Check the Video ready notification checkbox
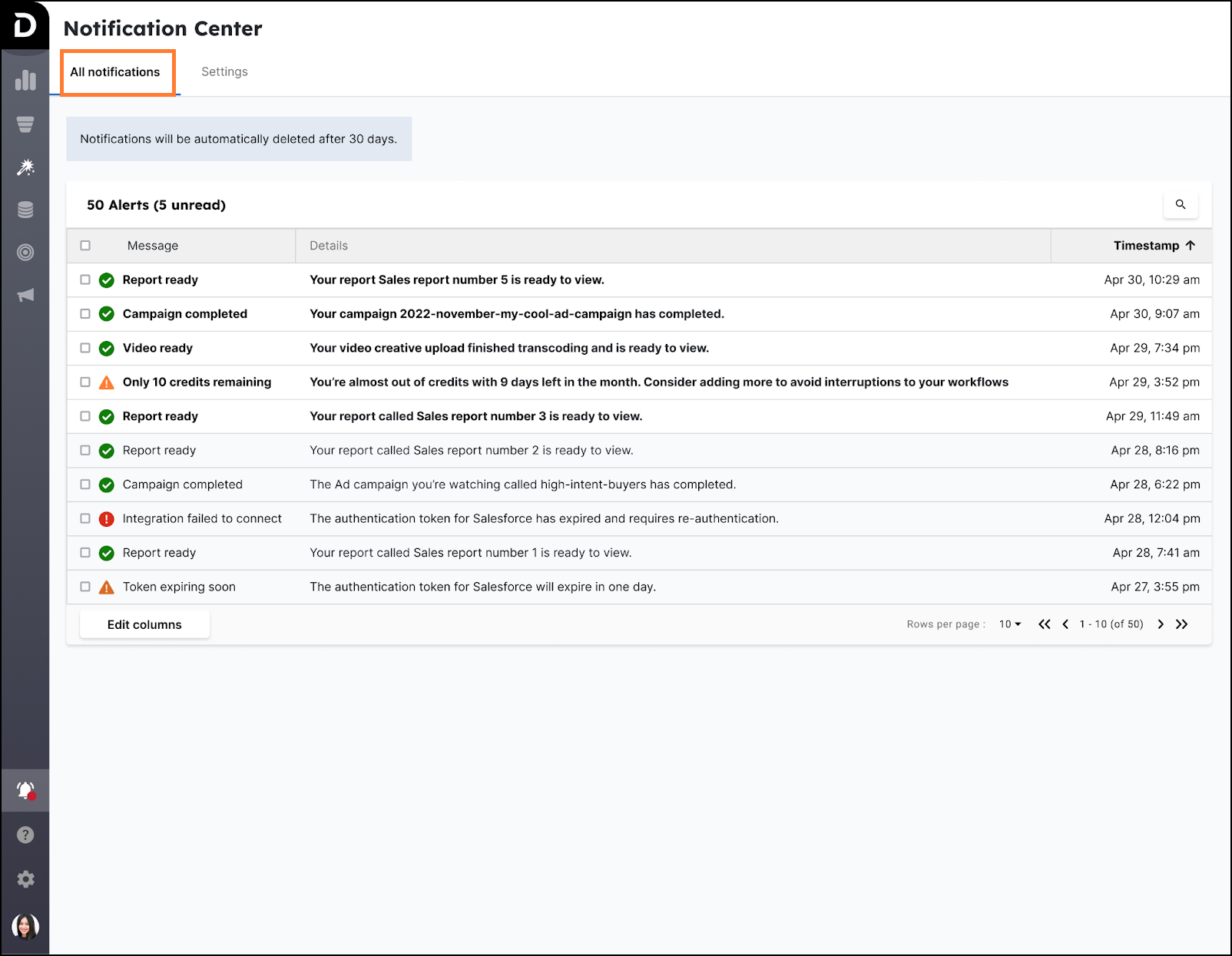 tap(85, 348)
